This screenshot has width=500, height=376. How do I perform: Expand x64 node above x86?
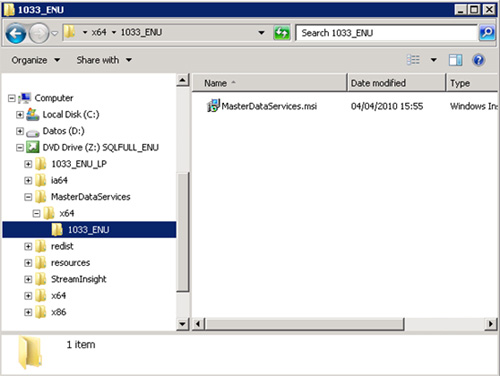click(28, 295)
